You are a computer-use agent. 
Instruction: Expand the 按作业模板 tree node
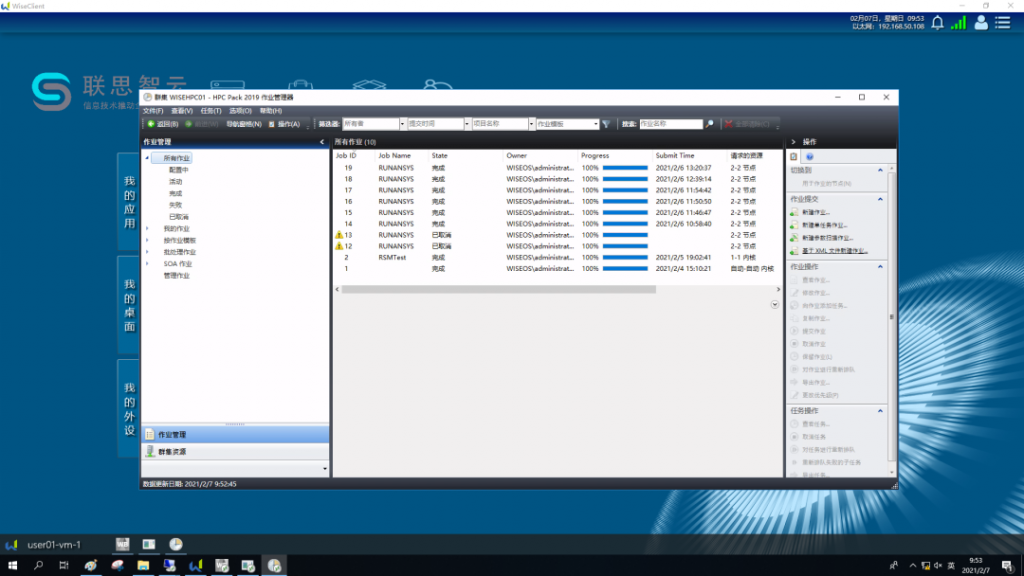click(148, 240)
